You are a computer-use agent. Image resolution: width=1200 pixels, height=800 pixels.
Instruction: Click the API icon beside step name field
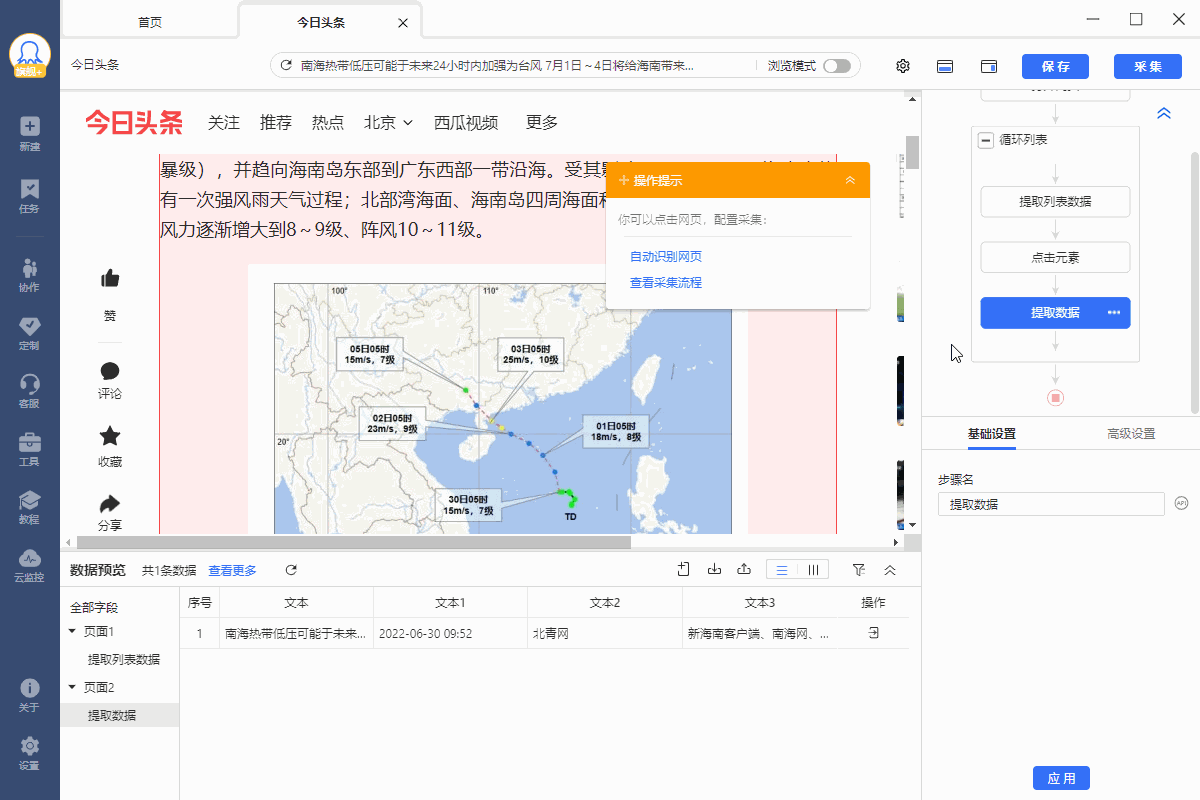coord(1181,503)
